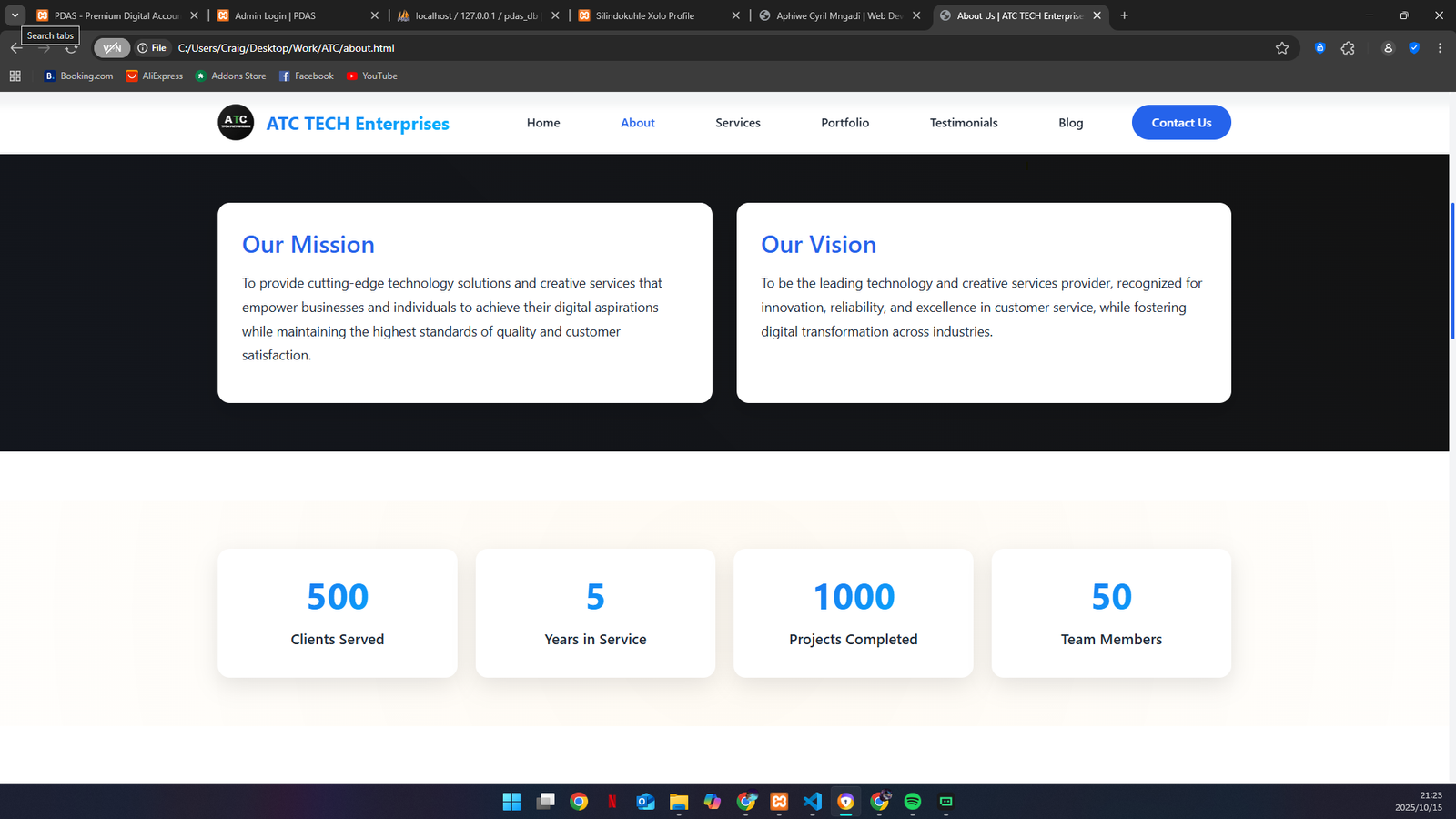Bookmark this page via the star icon

click(x=1282, y=47)
